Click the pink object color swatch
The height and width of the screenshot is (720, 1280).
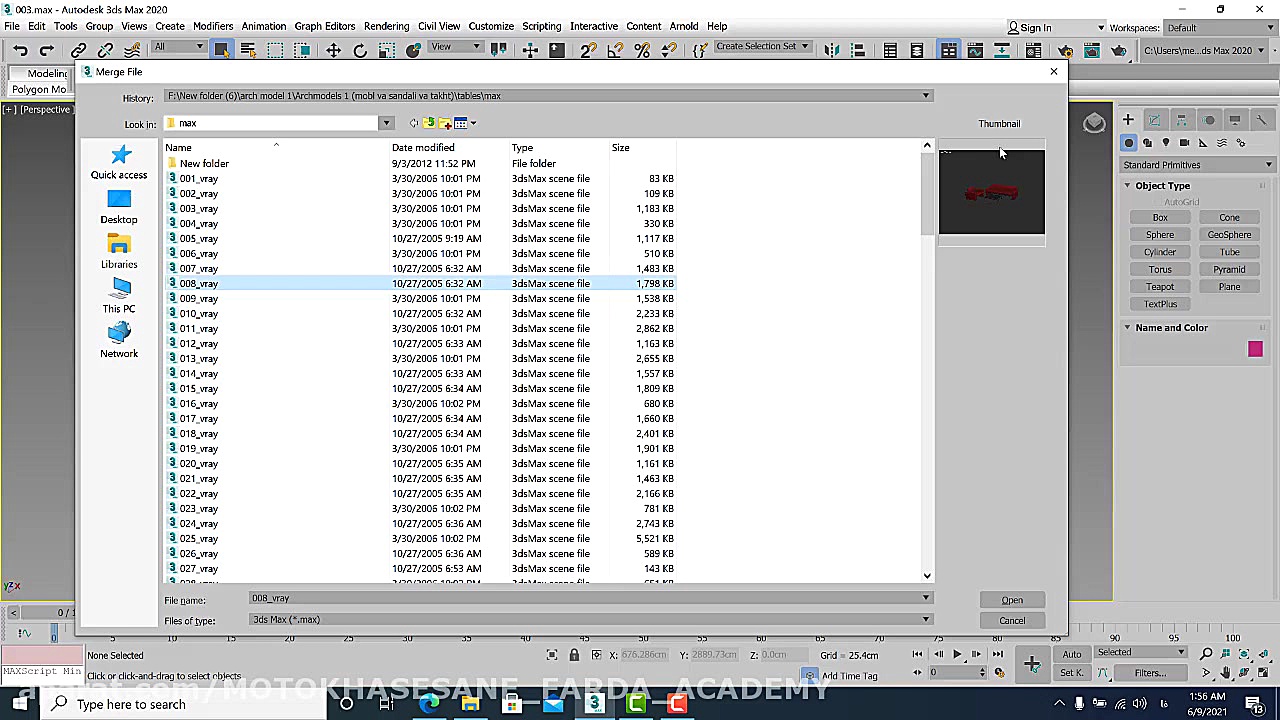pos(1255,349)
